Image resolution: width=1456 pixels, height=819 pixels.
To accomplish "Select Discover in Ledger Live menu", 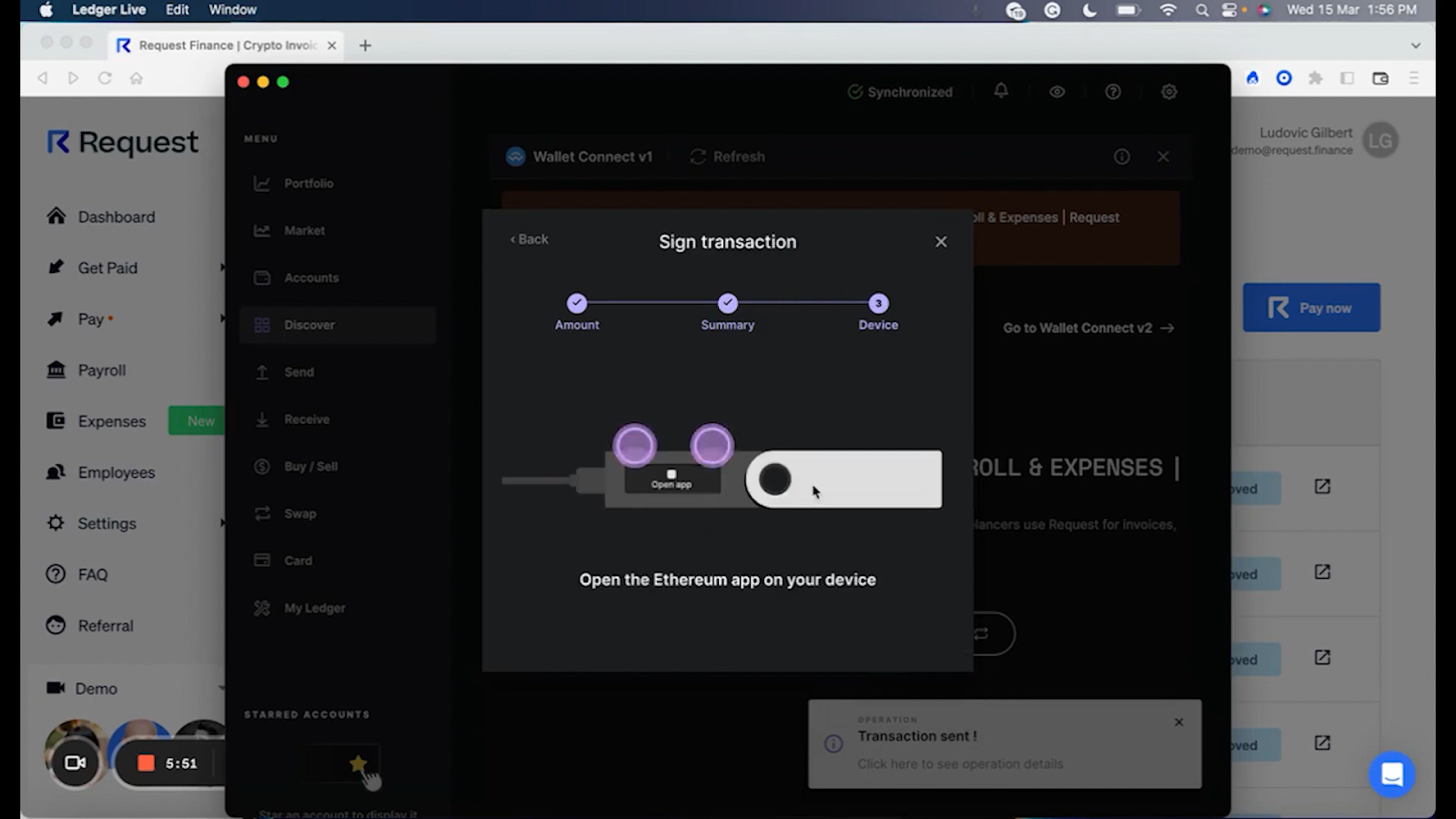I will click(x=337, y=325).
